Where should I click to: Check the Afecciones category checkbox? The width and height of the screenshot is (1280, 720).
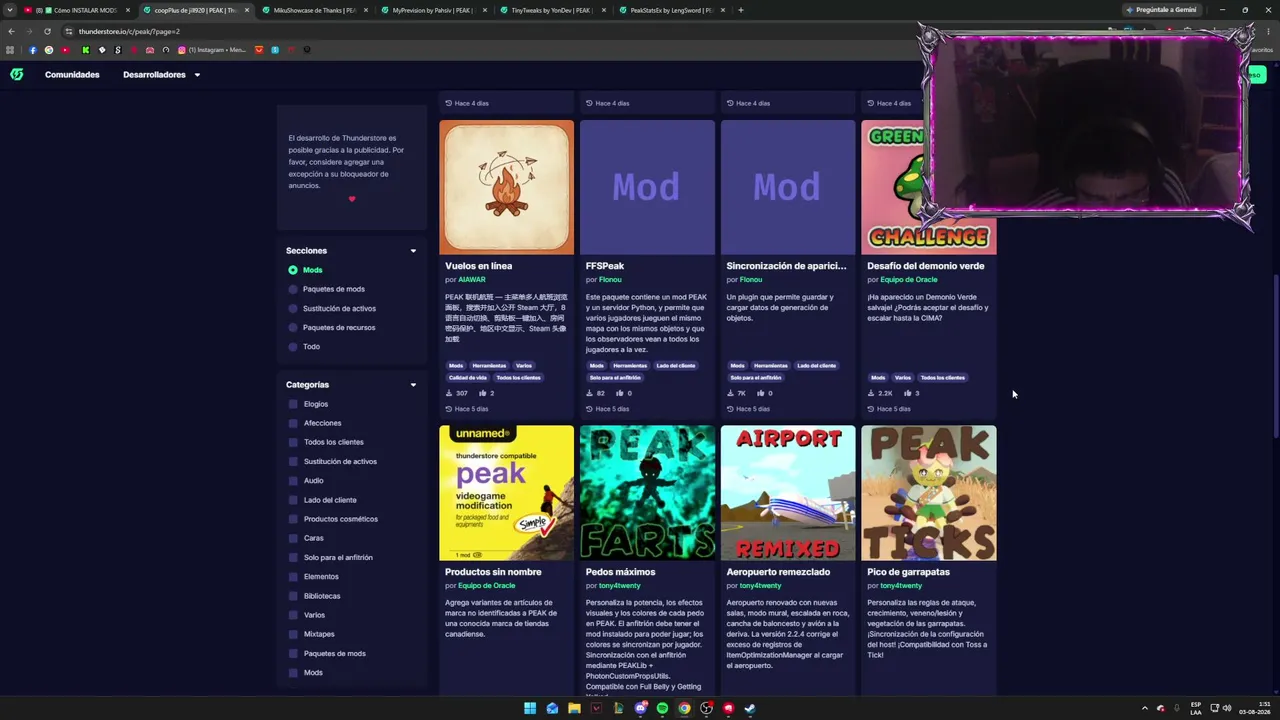coord(293,423)
